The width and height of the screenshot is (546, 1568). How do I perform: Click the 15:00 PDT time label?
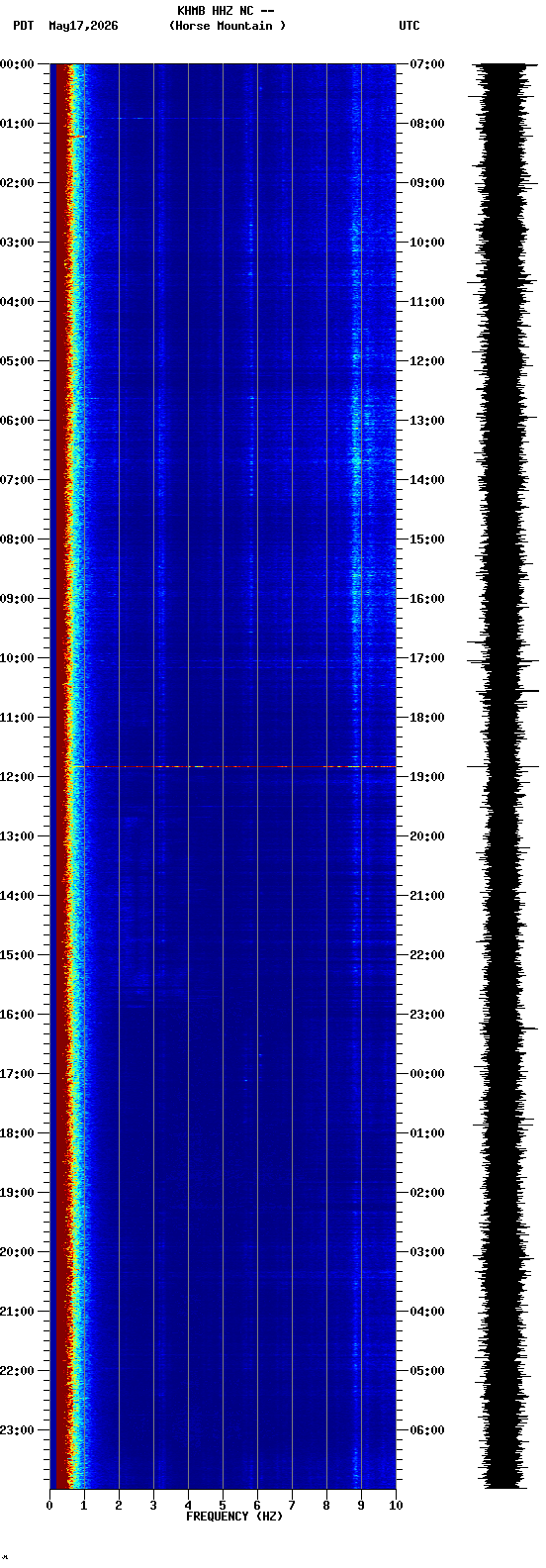point(18,955)
